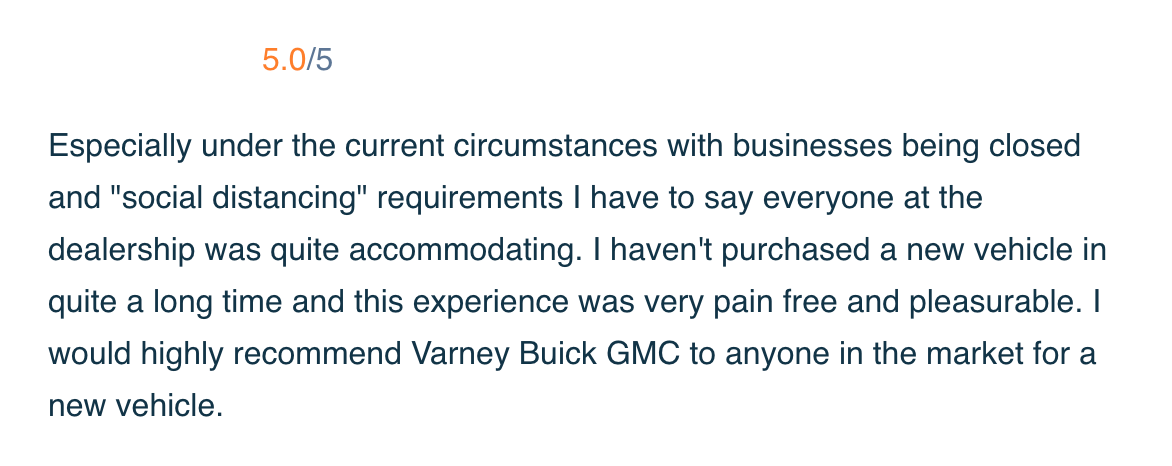Click the orange 5.0 rating score
Screen dimensions: 1172x466
[283, 60]
